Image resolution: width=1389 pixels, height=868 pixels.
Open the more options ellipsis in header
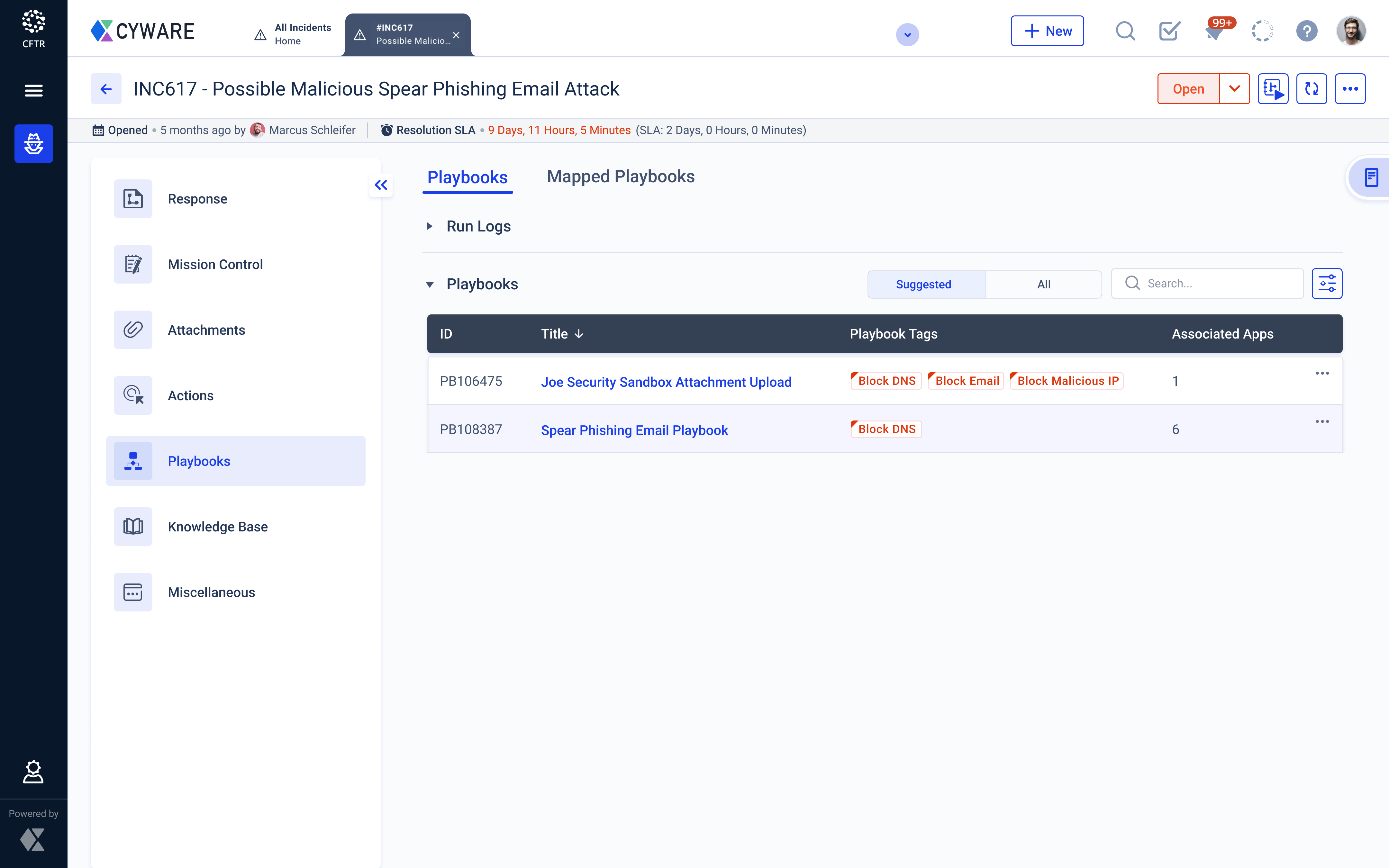click(x=1350, y=89)
